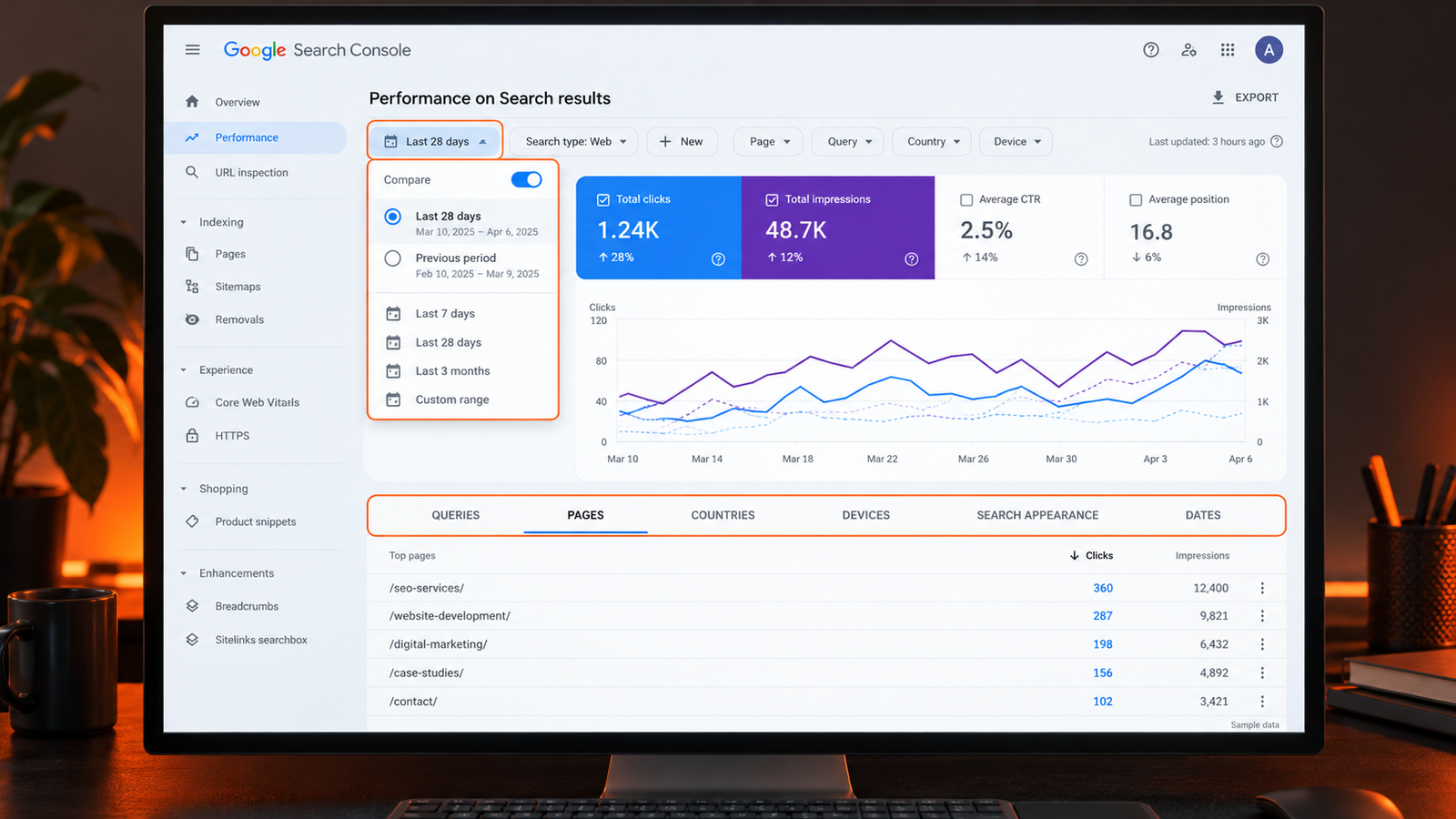The width and height of the screenshot is (1456, 819).
Task: Switch to the QUERIES tab
Action: coord(455,515)
